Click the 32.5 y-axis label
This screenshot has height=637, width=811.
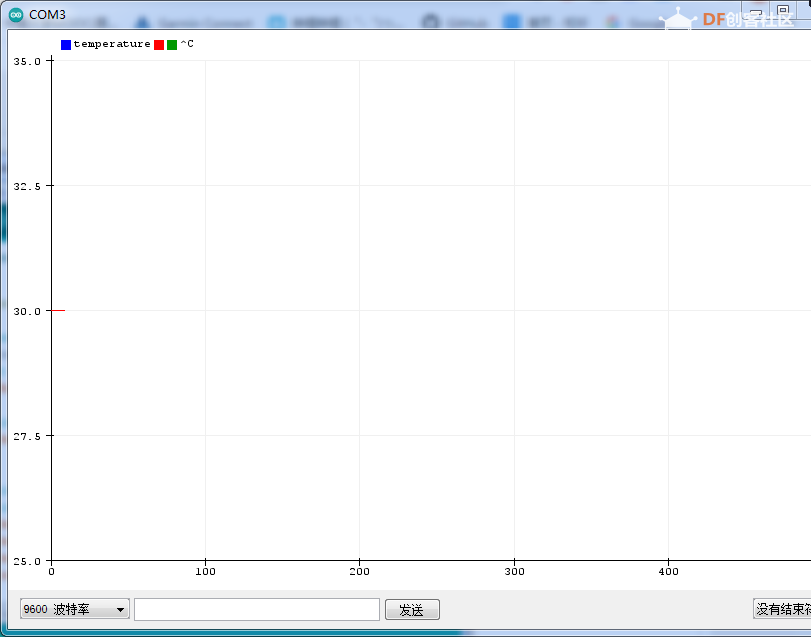pos(27,186)
